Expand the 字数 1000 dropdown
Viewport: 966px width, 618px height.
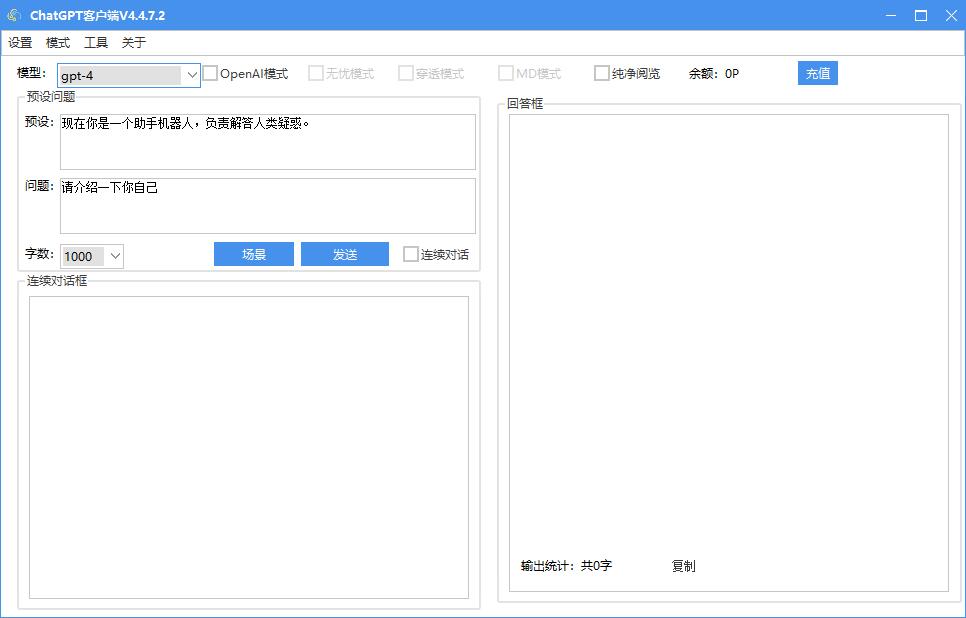115,256
